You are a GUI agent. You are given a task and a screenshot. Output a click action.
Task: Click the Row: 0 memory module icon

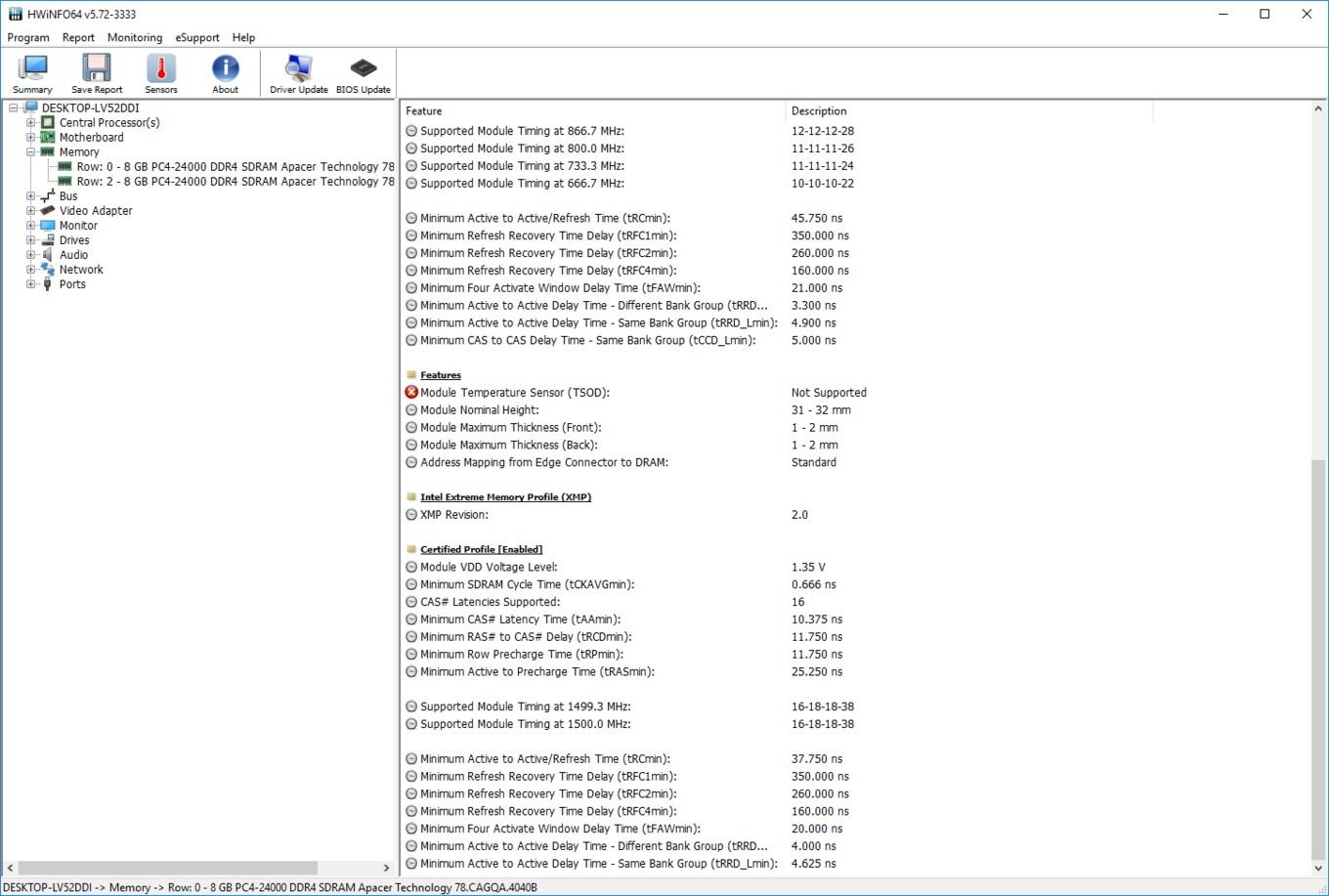[65, 166]
